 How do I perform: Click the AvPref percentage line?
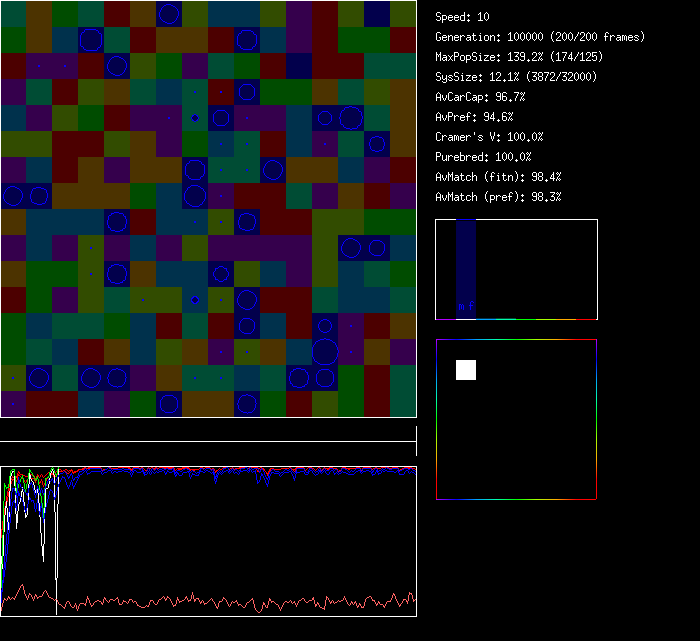[x=474, y=117]
